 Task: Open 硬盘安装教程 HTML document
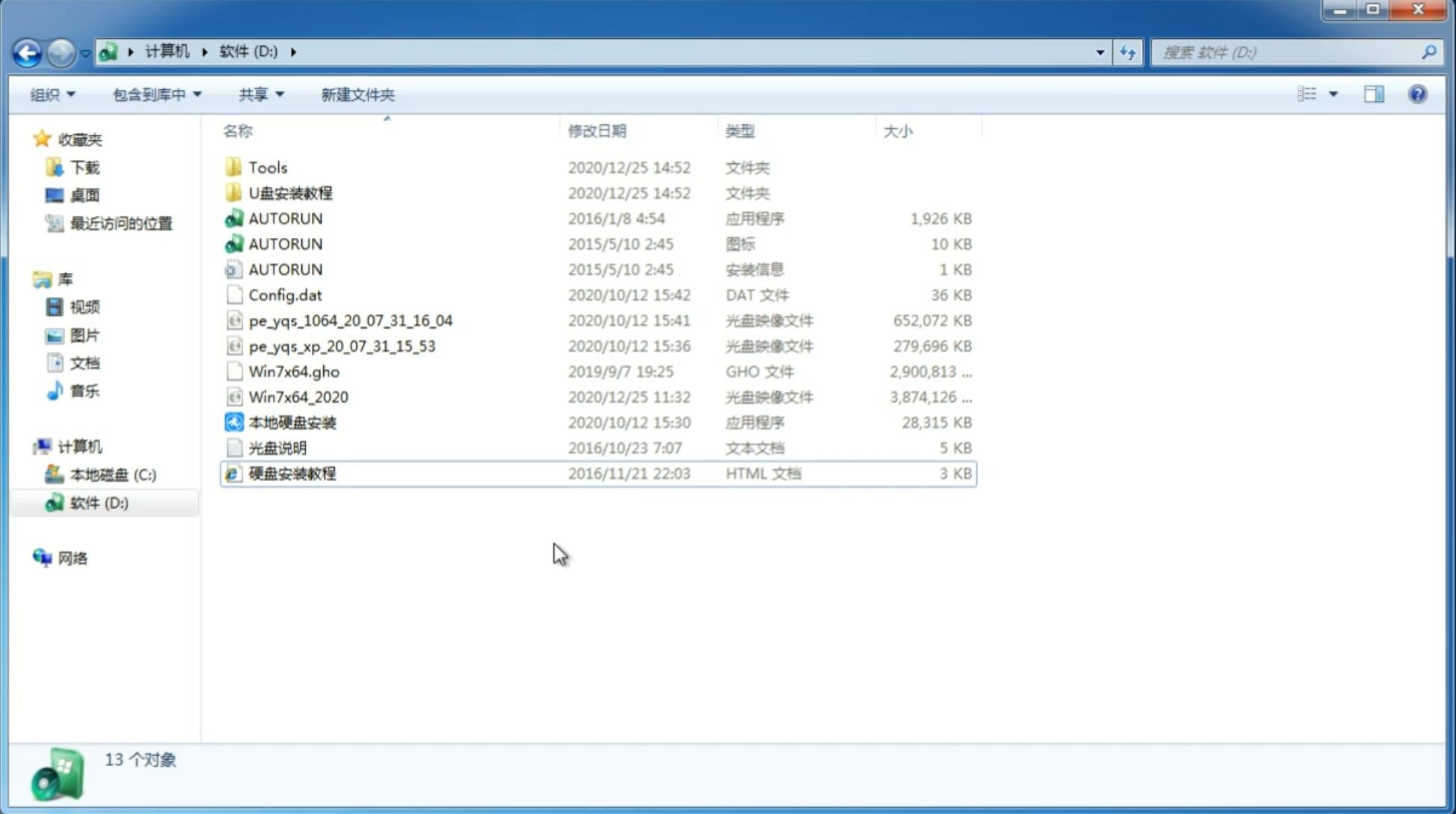292,473
